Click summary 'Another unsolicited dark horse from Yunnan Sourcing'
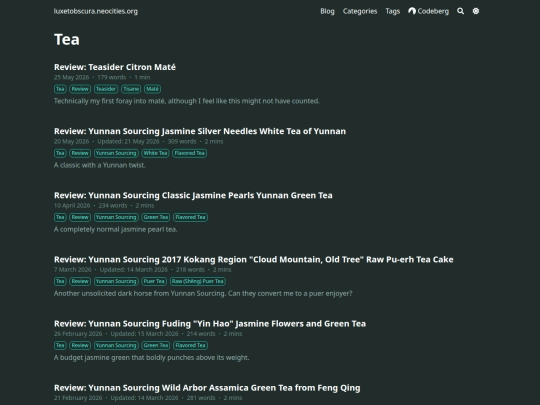 pyautogui.click(x=203, y=293)
